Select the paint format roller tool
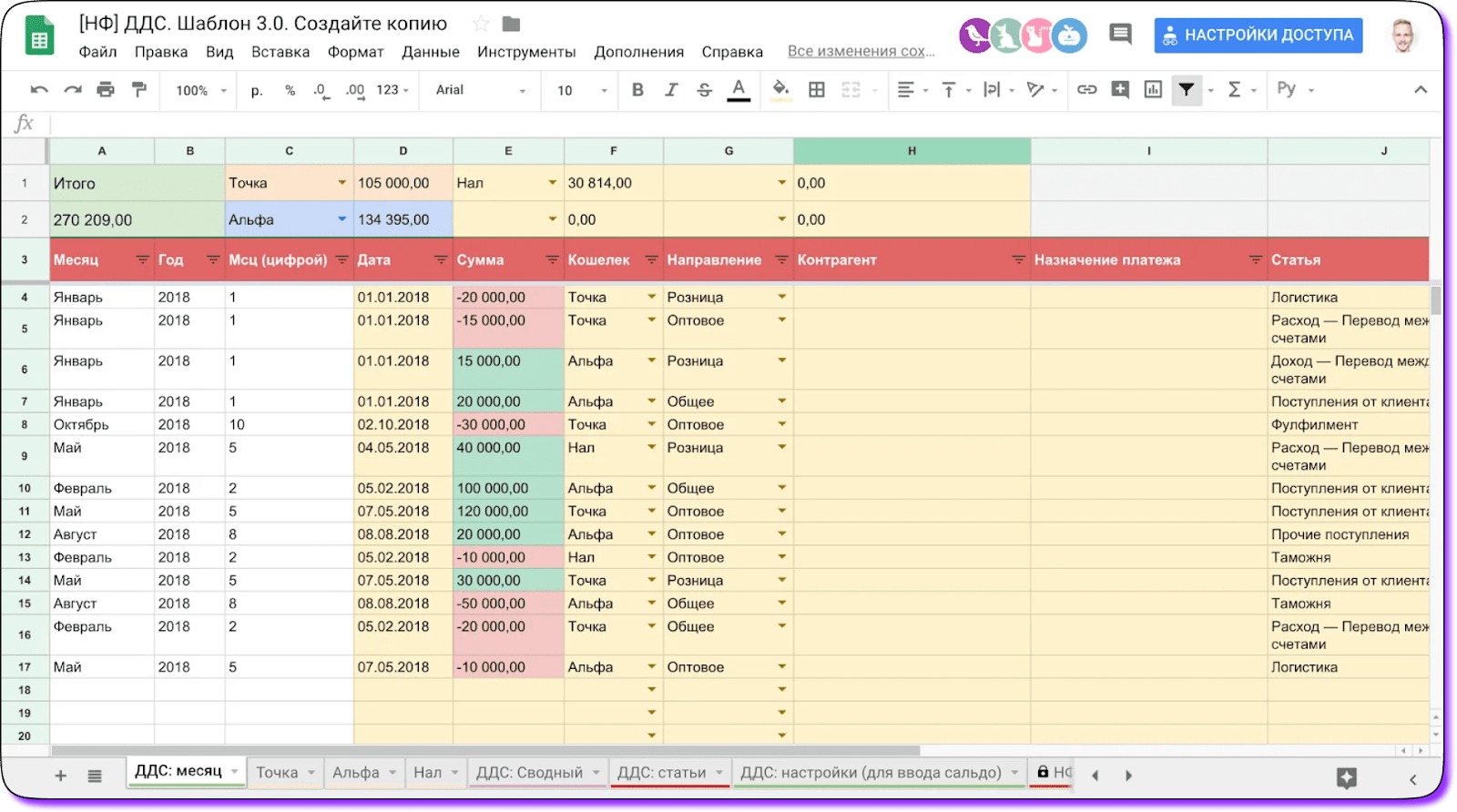1457x812 pixels. click(x=139, y=89)
